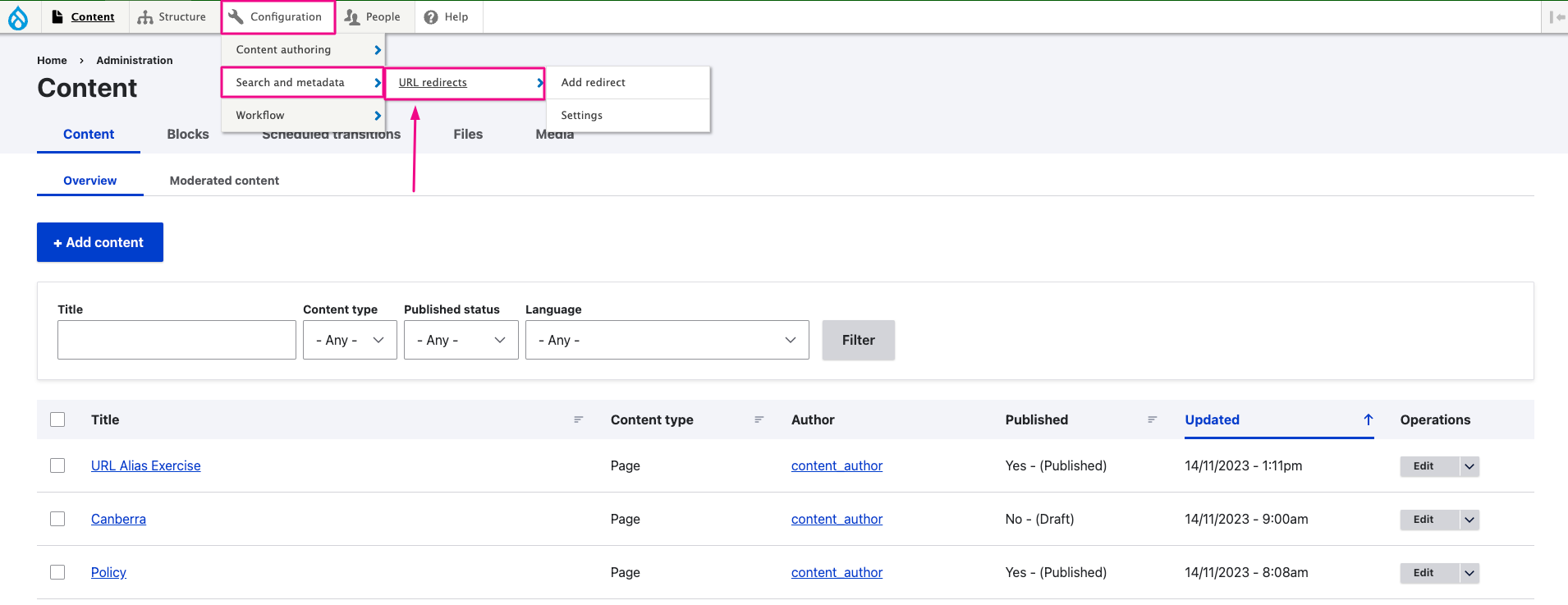Open the Edit operations arrow for Policy
This screenshot has height=605, width=1568.
click(1469, 573)
